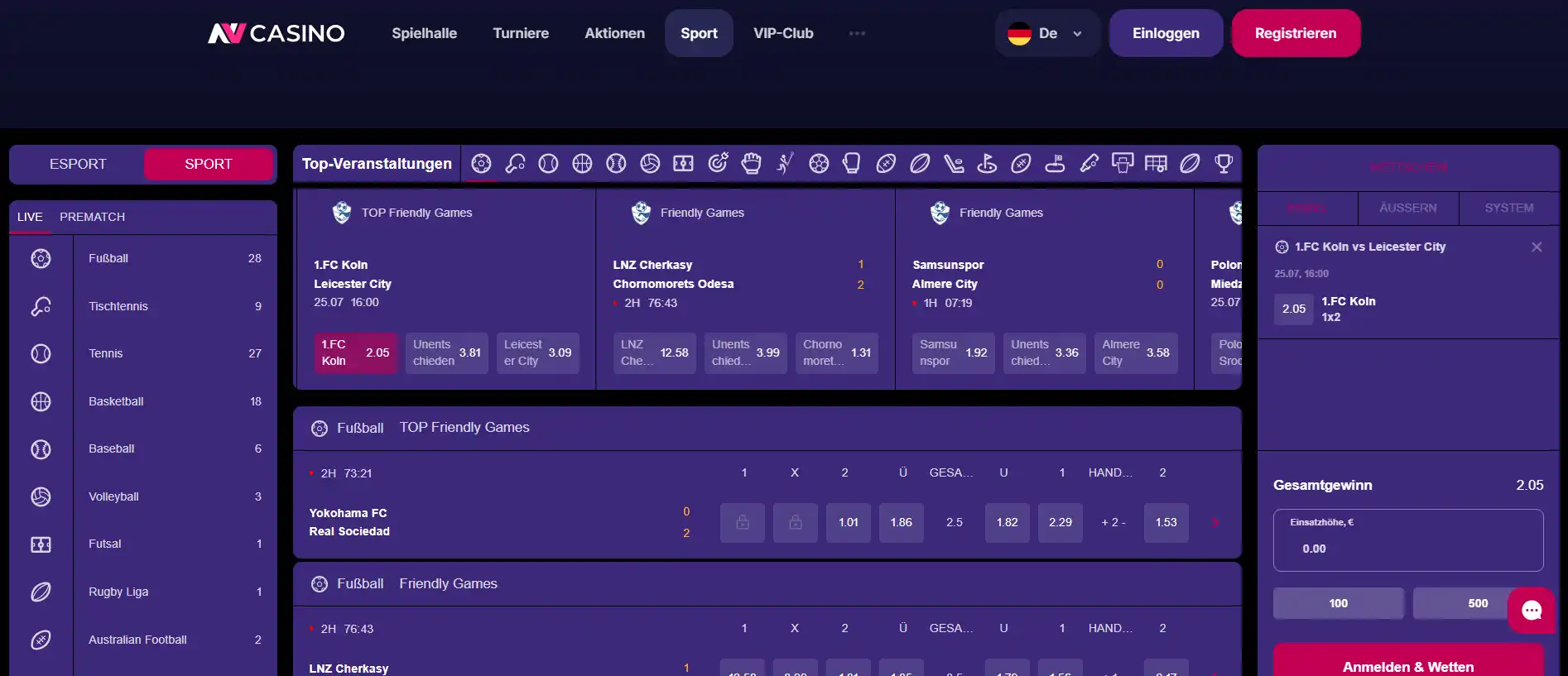Screen dimensions: 1568x676
Task: Open Top-Veranstaltungen heading
Action: (377, 164)
